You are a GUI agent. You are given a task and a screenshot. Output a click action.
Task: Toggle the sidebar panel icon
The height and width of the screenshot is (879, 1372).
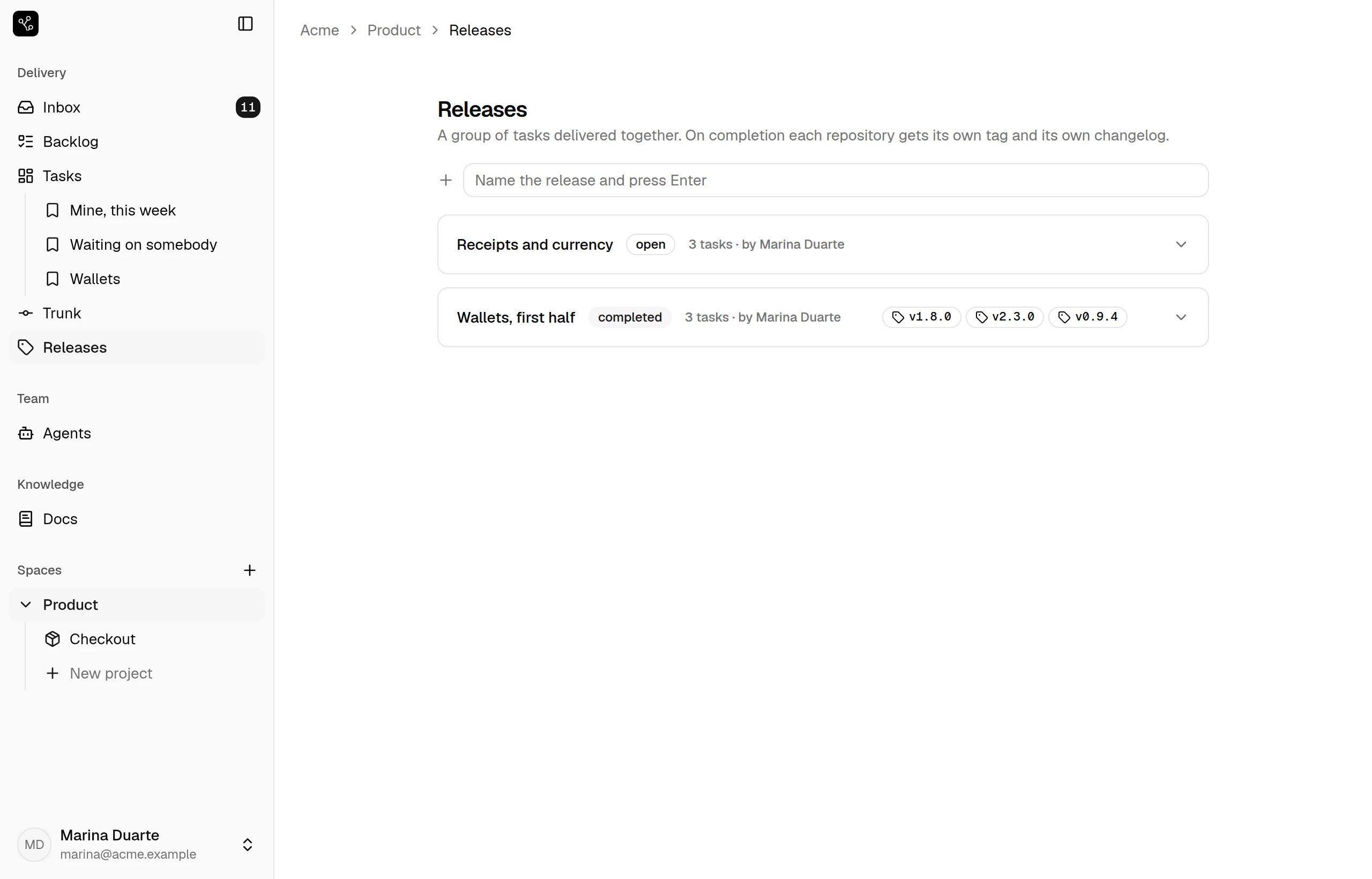point(245,24)
